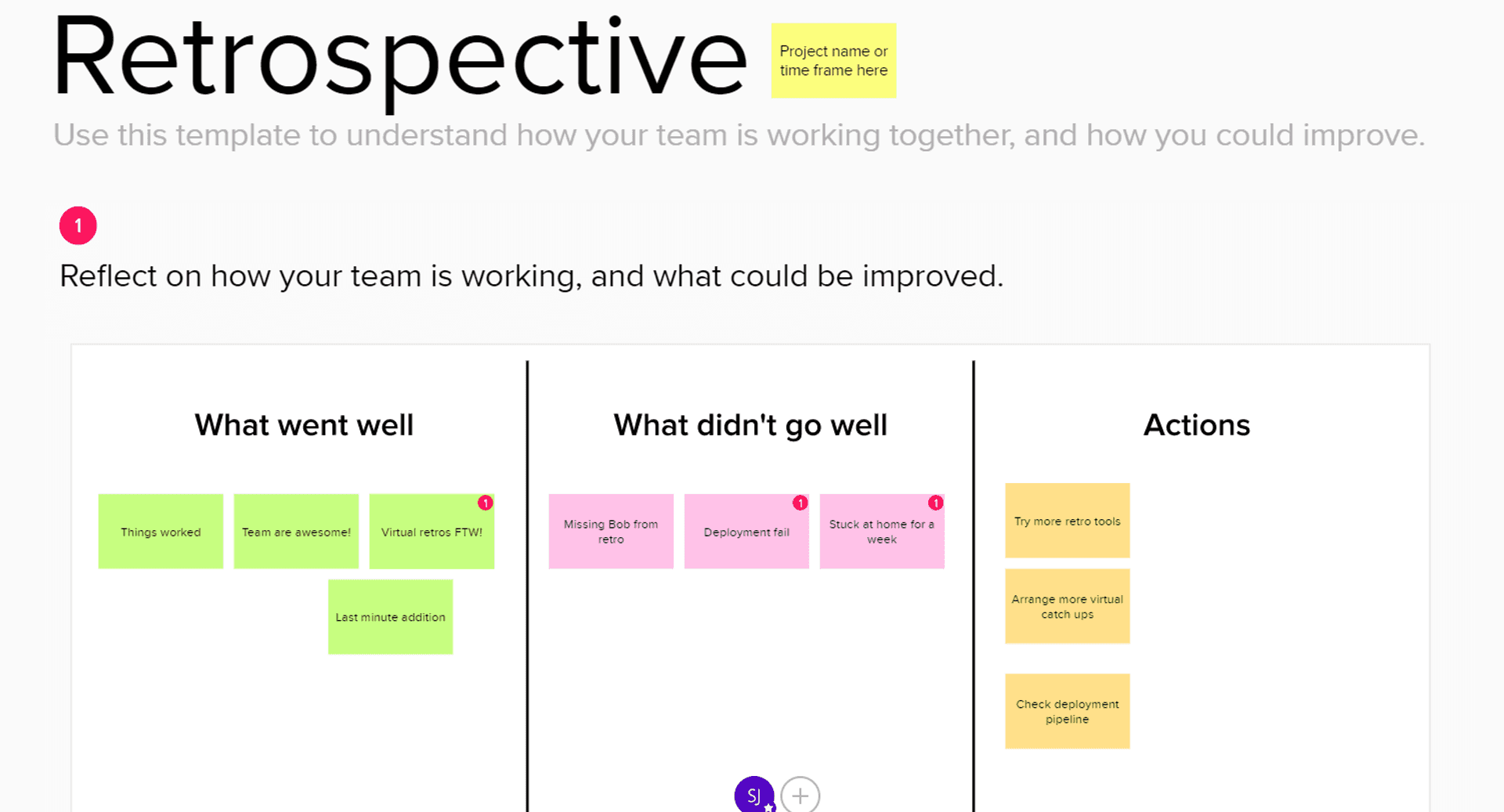Click the Actions column heading
The width and height of the screenshot is (1504, 812).
pos(1196,425)
